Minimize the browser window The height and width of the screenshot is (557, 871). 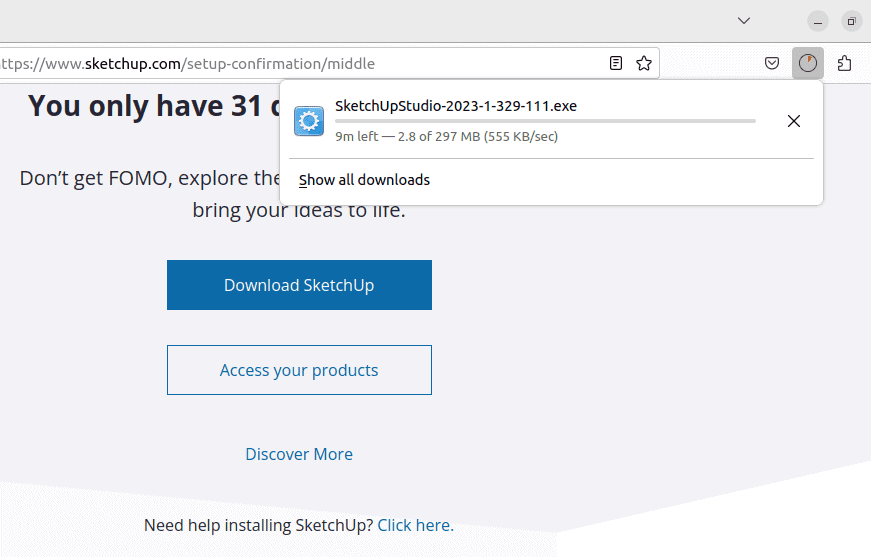818,22
